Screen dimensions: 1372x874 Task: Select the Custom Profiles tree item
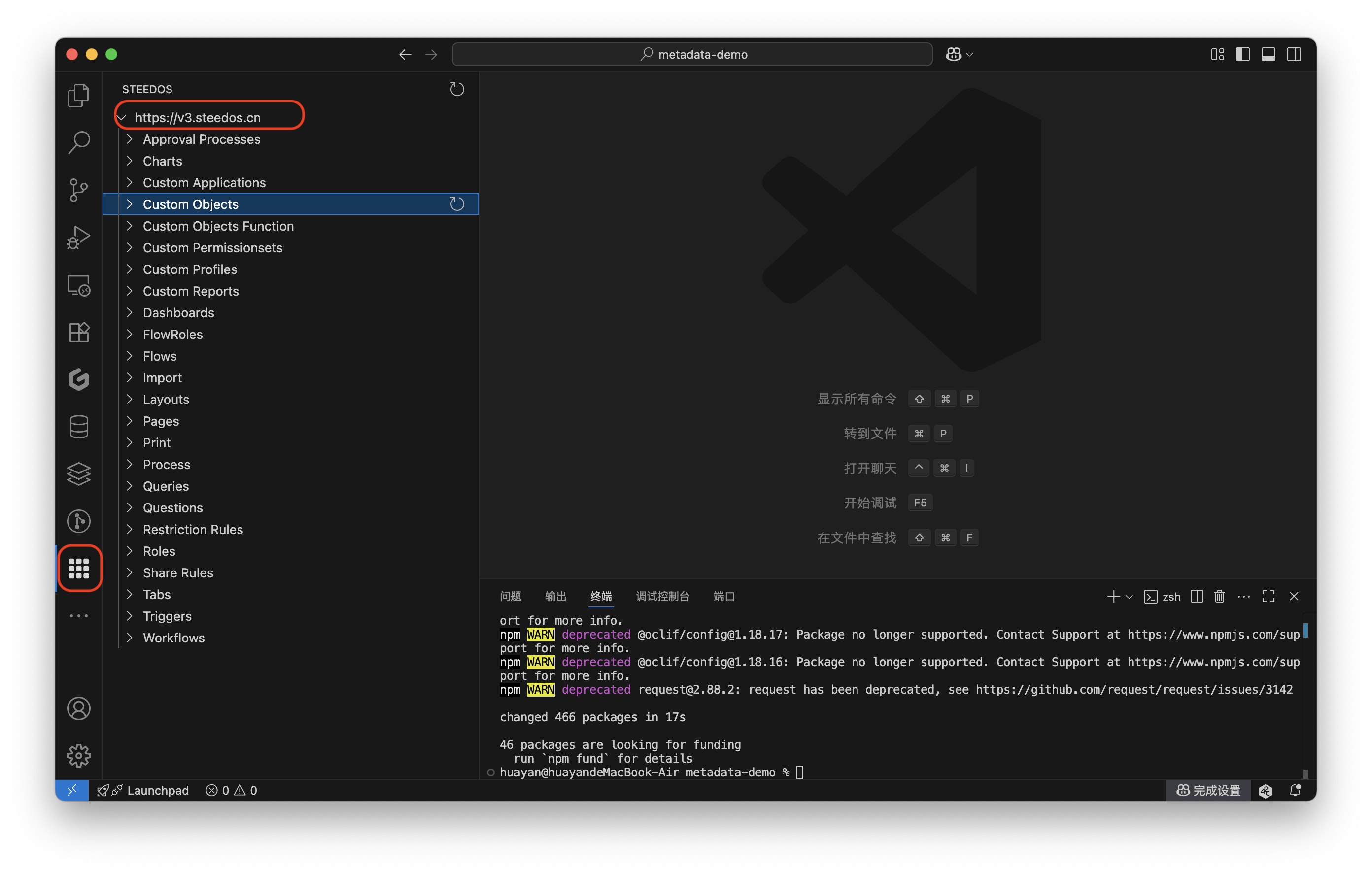click(291, 269)
